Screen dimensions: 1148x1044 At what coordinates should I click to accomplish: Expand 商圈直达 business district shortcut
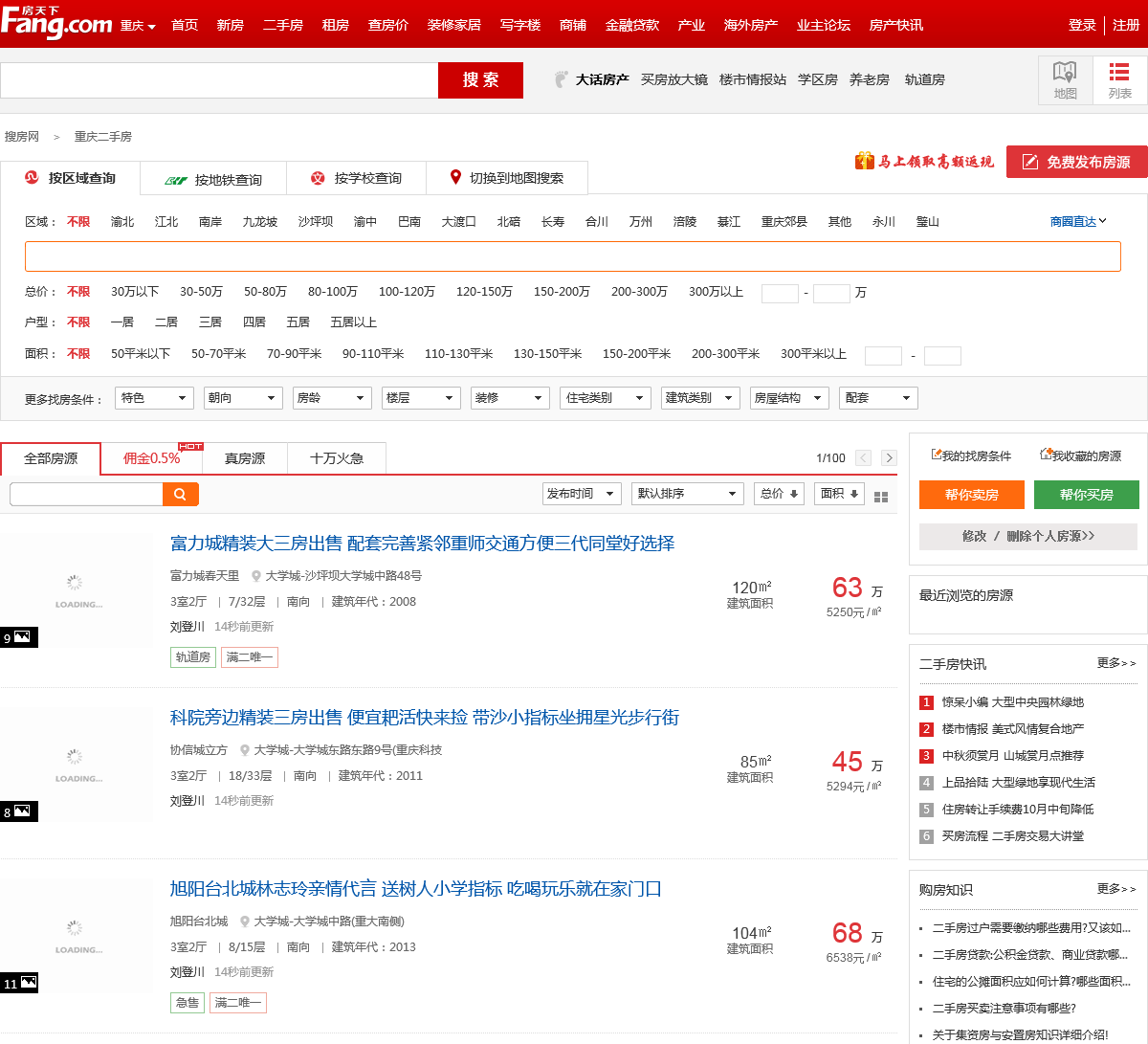pyautogui.click(x=1078, y=221)
